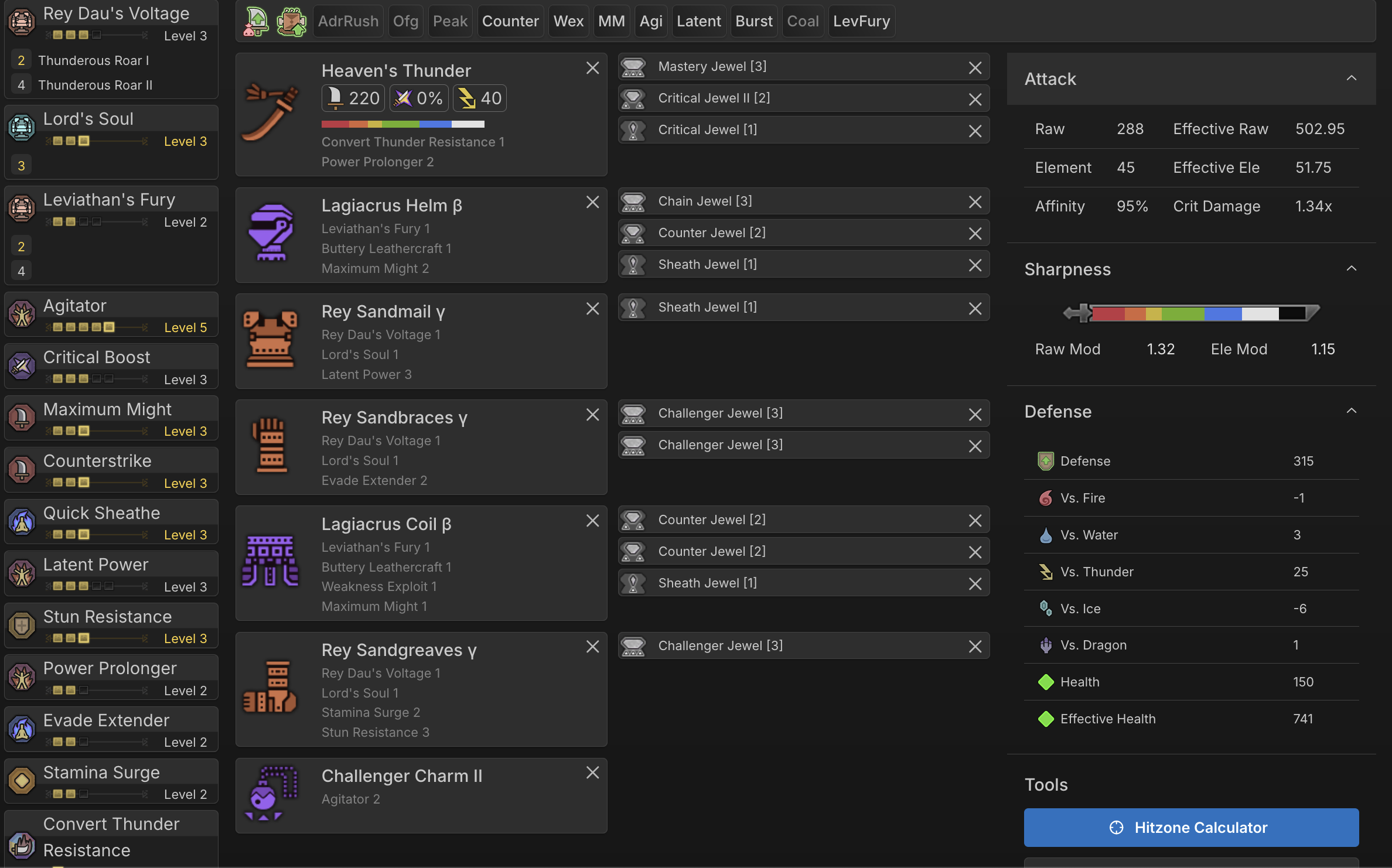Image resolution: width=1392 pixels, height=868 pixels.
Task: Click the Rey Dau's Voltage skill icon
Action: pyautogui.click(x=22, y=22)
